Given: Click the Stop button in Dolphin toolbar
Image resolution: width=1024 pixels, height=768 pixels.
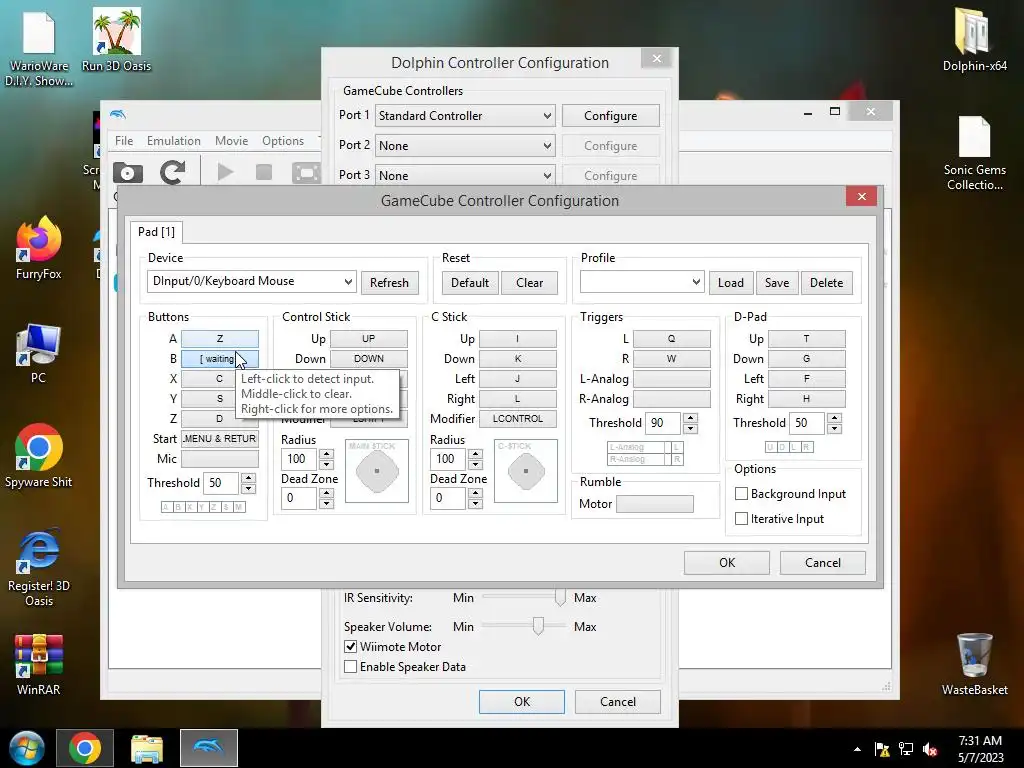Looking at the screenshot, I should [x=264, y=172].
